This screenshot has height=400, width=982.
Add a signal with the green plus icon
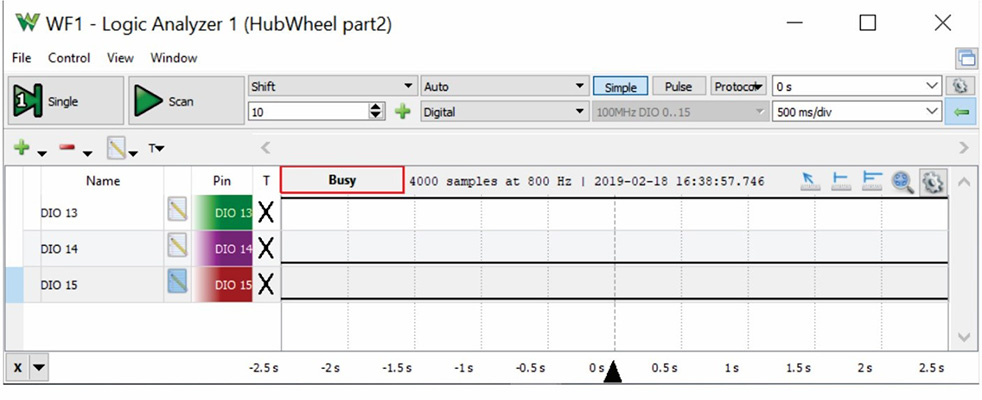pyautogui.click(x=22, y=148)
